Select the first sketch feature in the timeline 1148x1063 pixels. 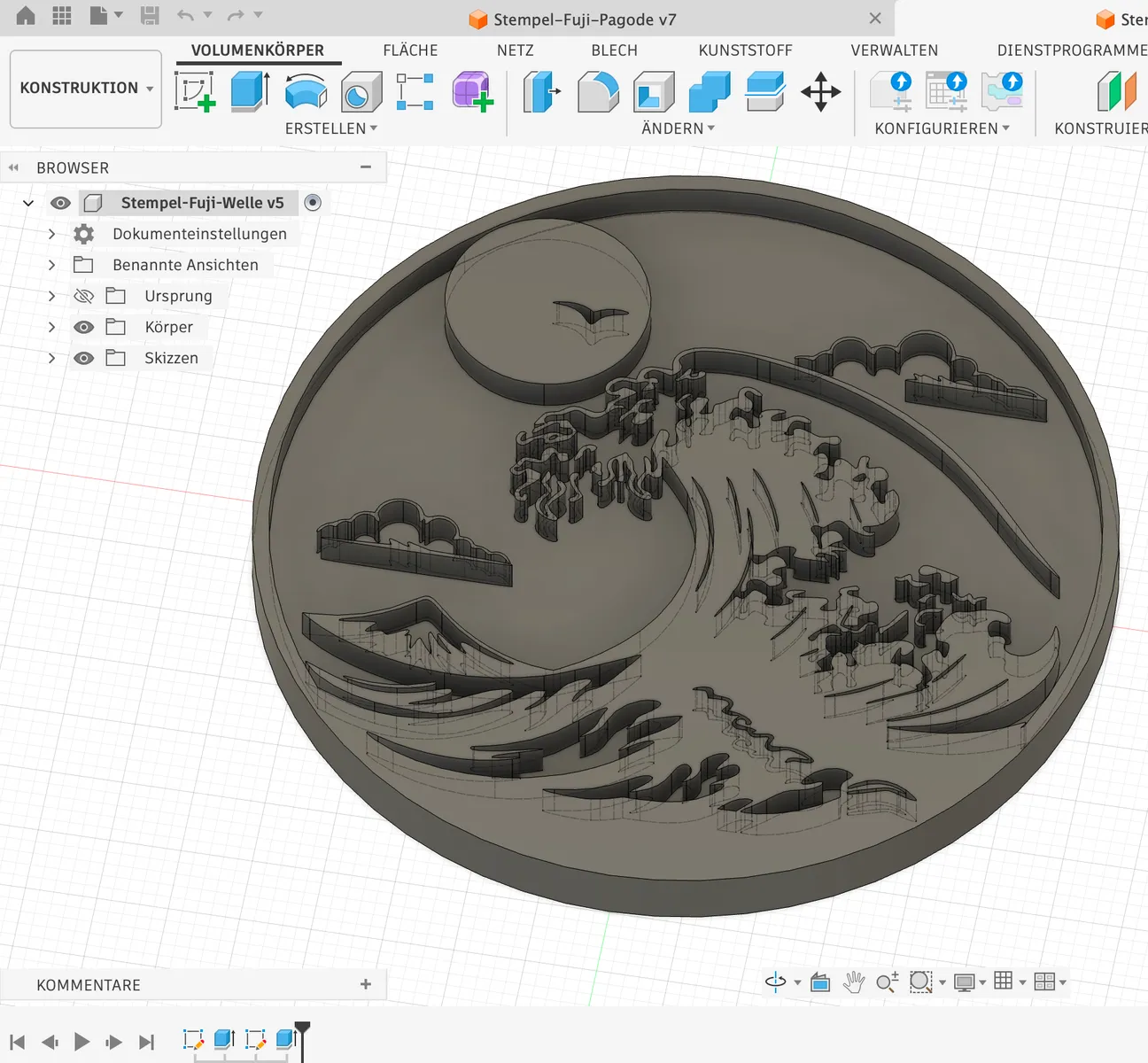point(193,1039)
